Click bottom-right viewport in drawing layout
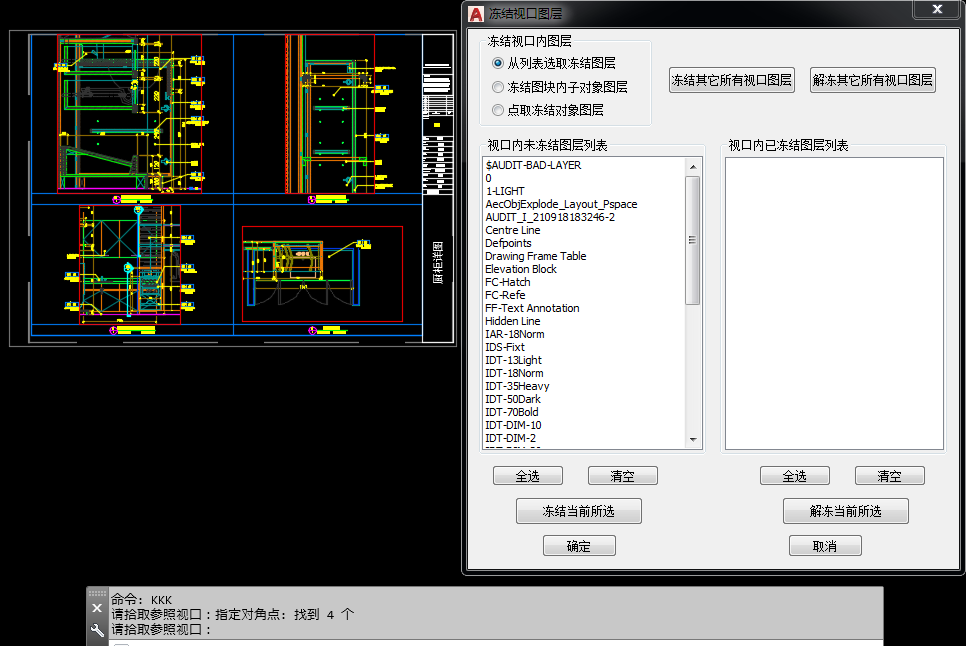This screenshot has width=966, height=646. (x=322, y=274)
